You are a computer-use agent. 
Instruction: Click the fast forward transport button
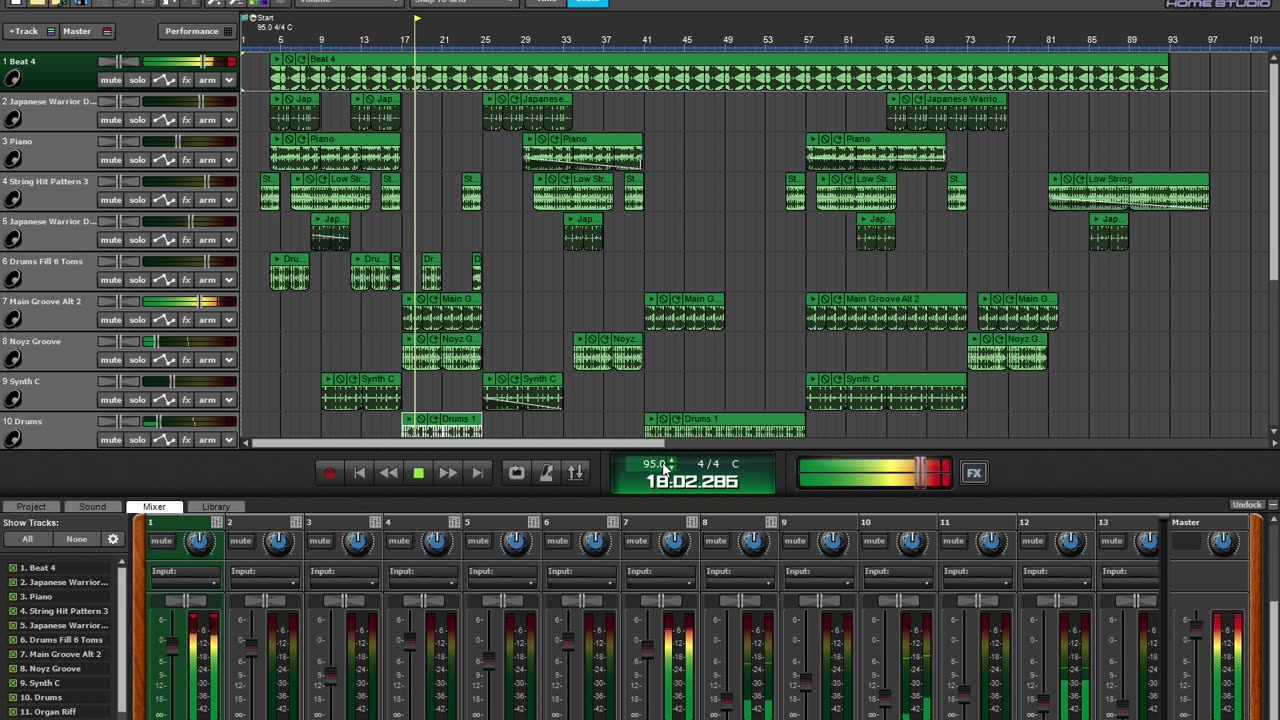(x=448, y=473)
